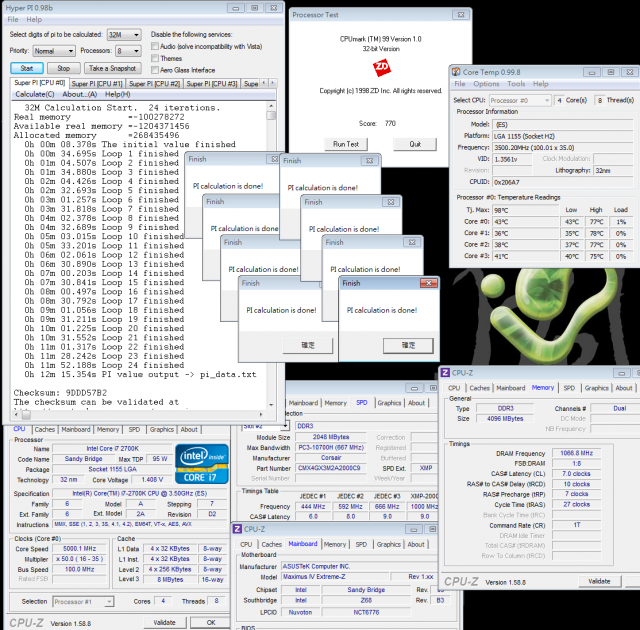Enable Audio incompatibility checkbox
The width and height of the screenshot is (640, 630).
[x=155, y=46]
